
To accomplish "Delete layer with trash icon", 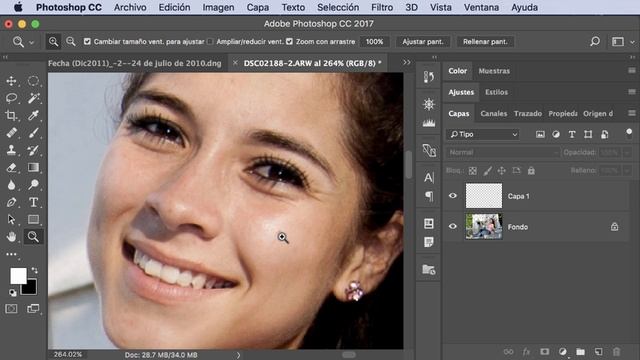I will [616, 351].
